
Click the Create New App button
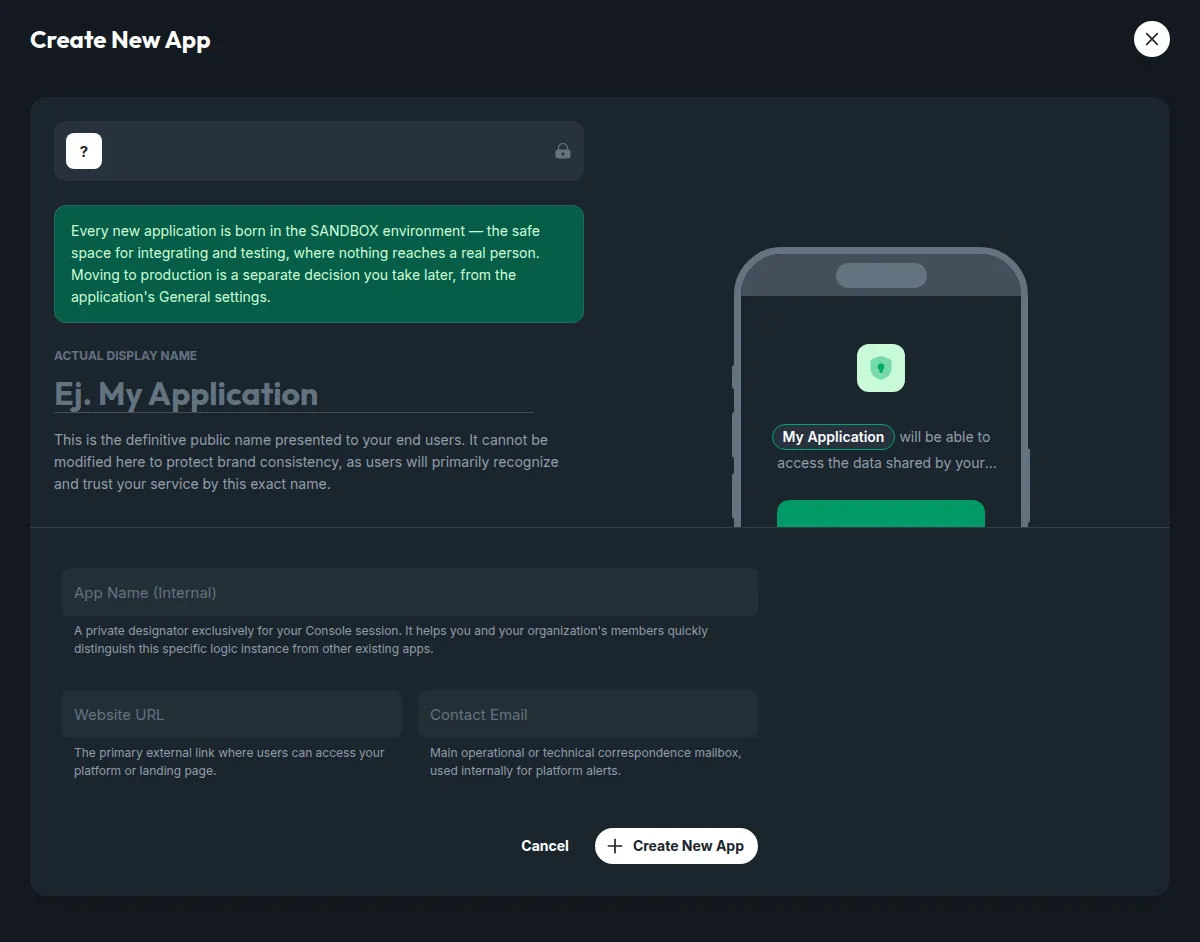pos(676,846)
